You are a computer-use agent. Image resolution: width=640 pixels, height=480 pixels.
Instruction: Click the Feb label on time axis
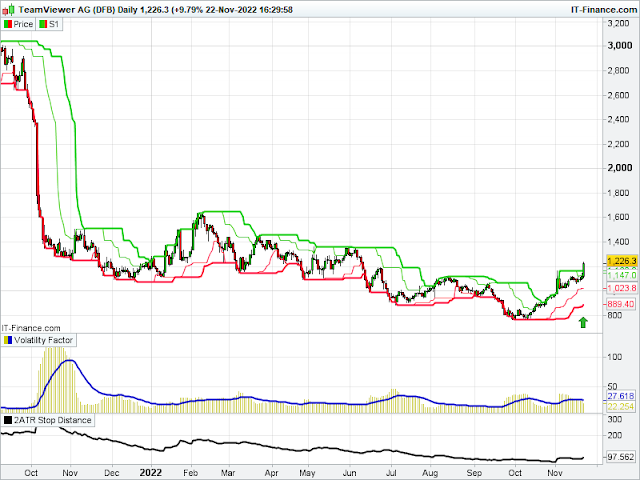pyautogui.click(x=190, y=473)
